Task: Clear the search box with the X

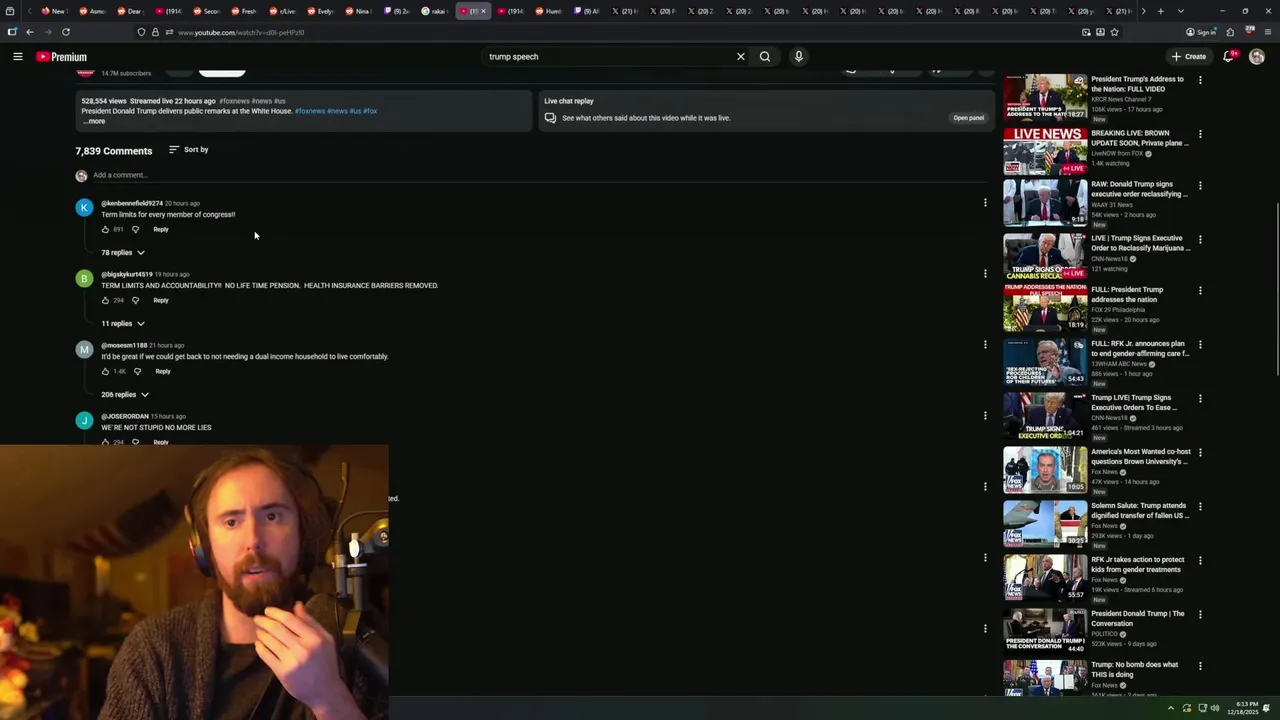Action: pyautogui.click(x=741, y=57)
